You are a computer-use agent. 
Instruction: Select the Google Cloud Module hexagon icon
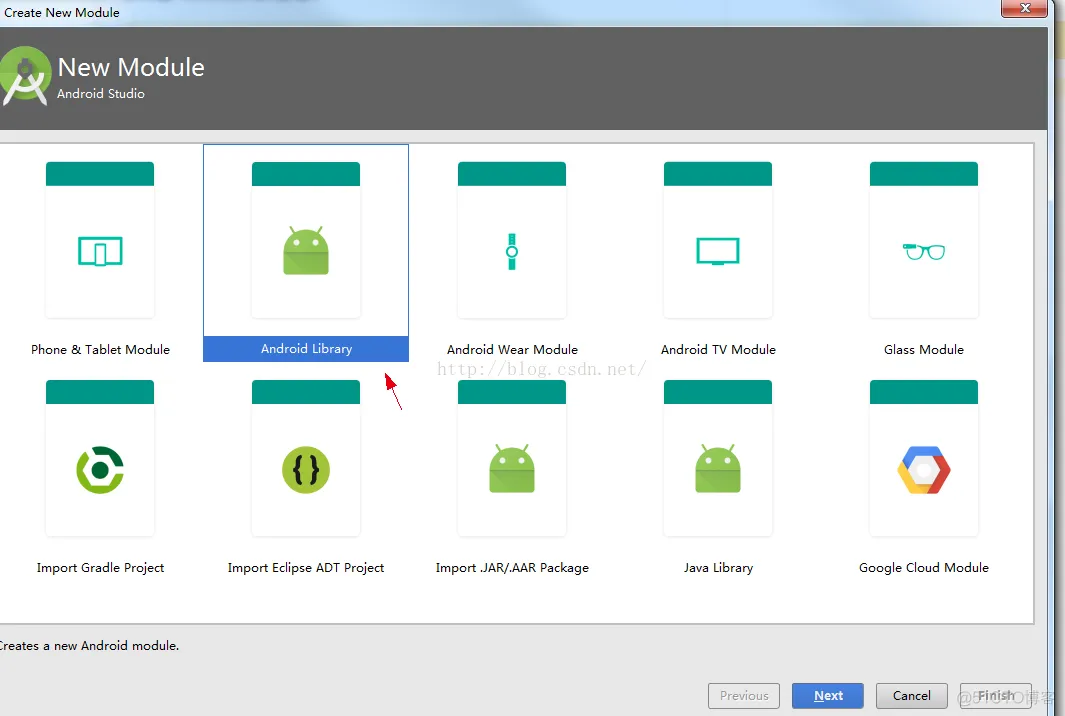click(924, 469)
